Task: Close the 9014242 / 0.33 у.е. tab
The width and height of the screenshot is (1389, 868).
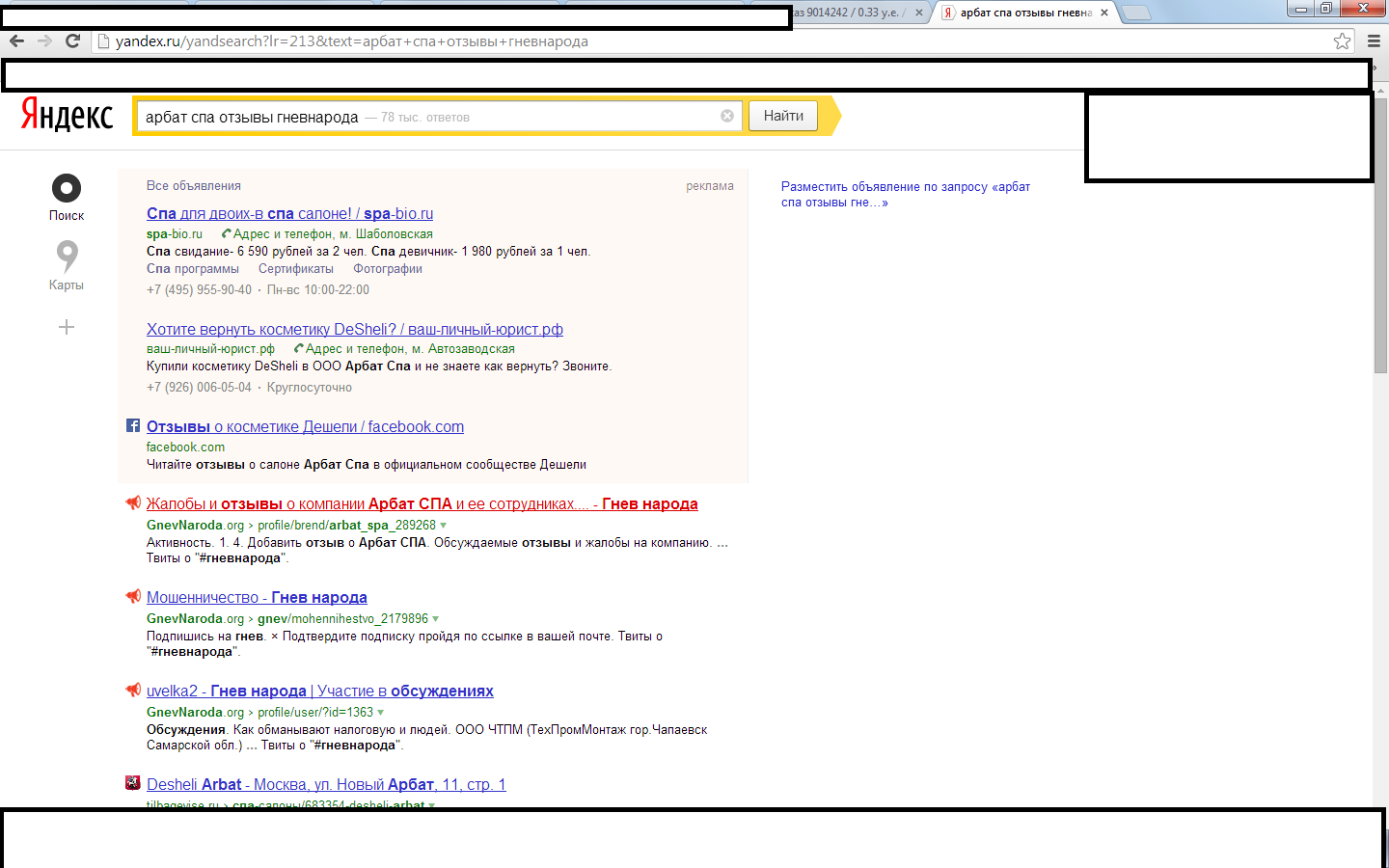Action: tap(919, 13)
